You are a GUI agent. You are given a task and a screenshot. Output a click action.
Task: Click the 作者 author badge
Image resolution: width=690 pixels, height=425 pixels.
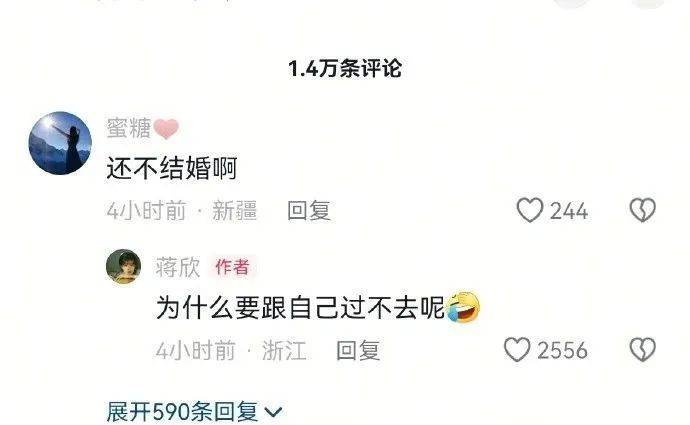click(x=232, y=267)
